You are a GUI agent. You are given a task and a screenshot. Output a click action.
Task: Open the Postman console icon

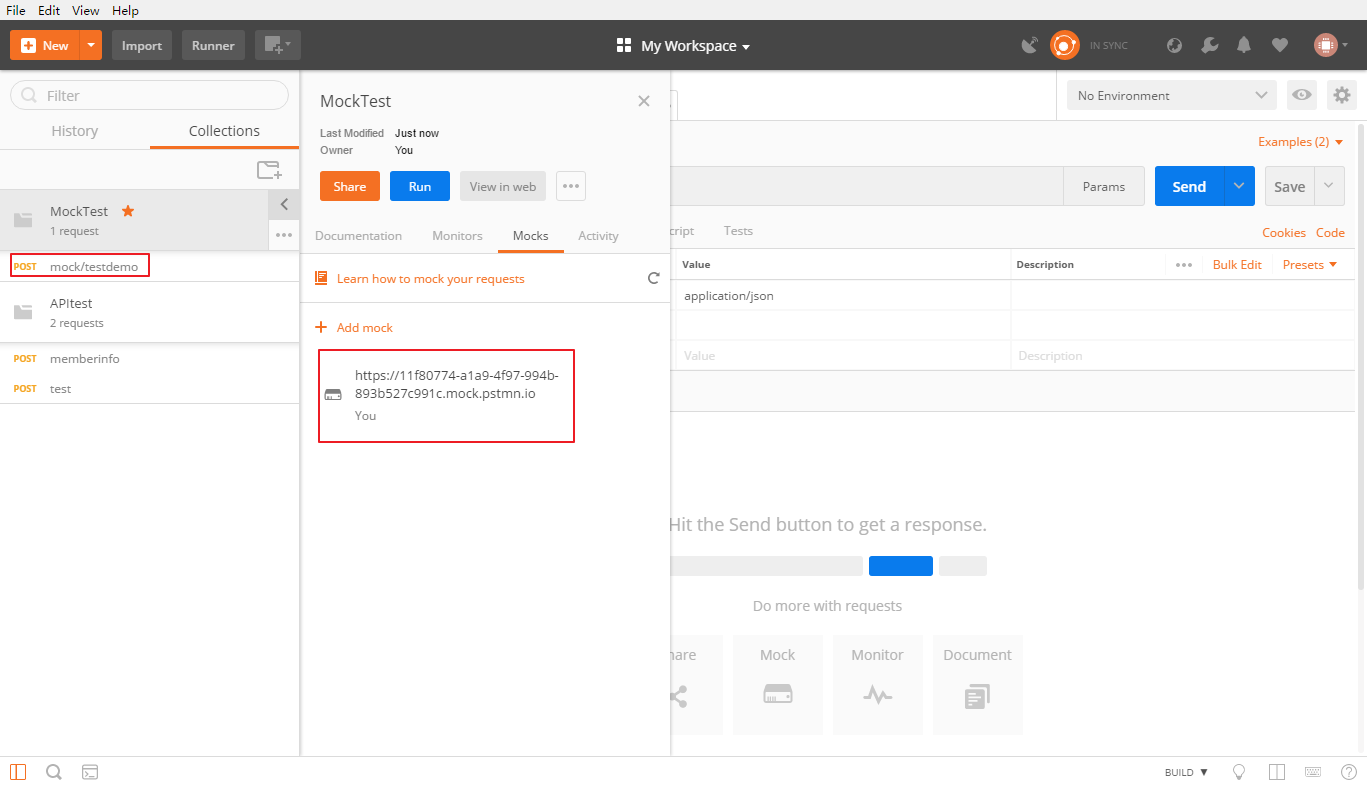click(89, 772)
